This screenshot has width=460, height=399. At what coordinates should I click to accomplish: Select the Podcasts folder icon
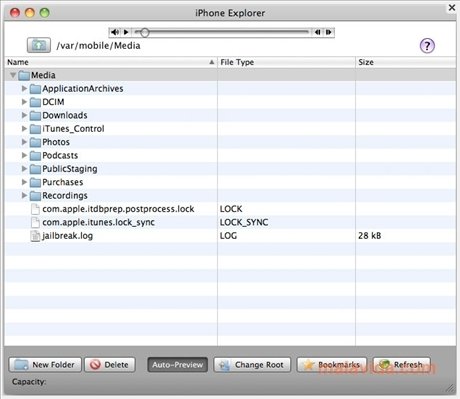(35, 156)
